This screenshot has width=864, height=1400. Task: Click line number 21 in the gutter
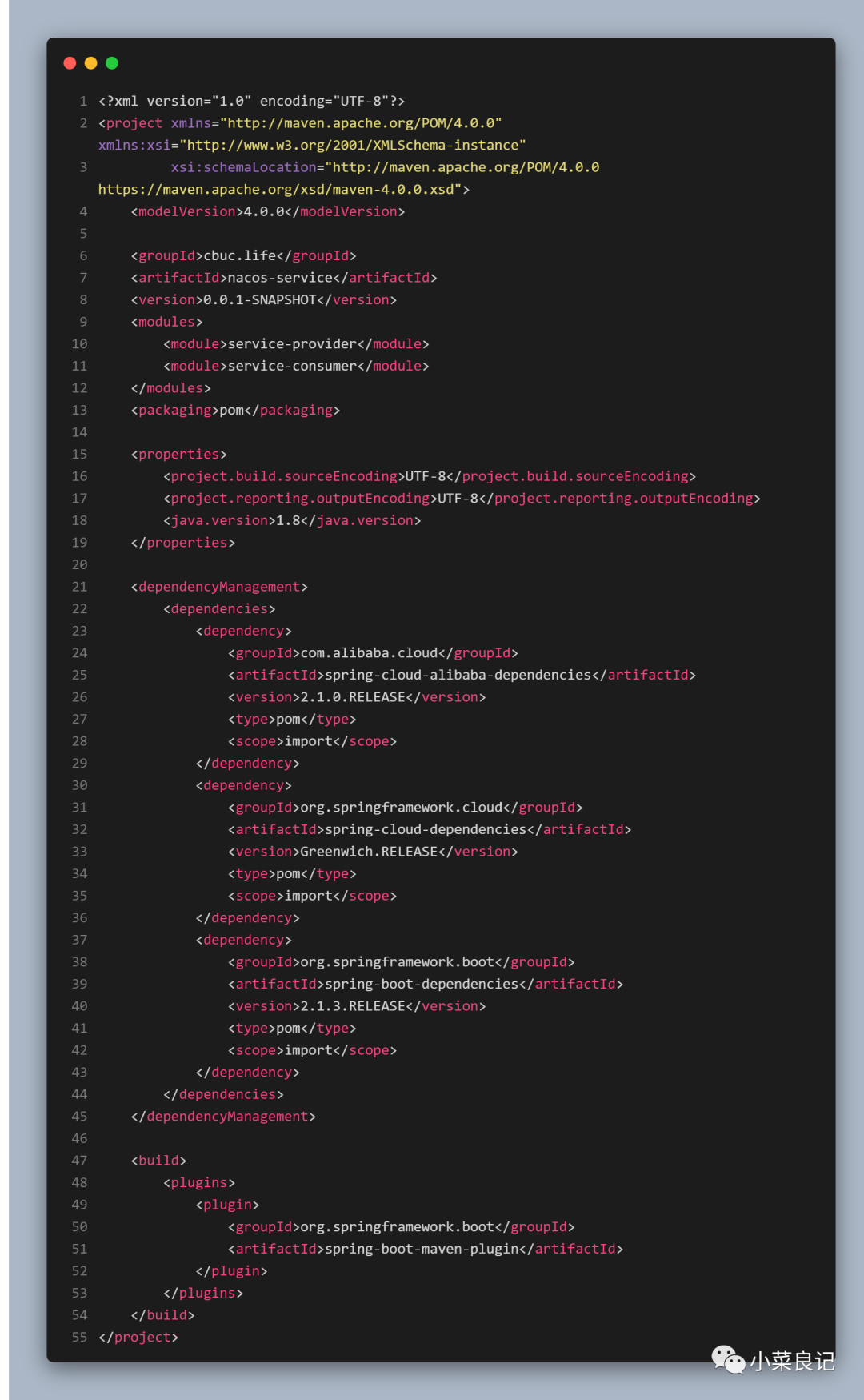(x=79, y=587)
